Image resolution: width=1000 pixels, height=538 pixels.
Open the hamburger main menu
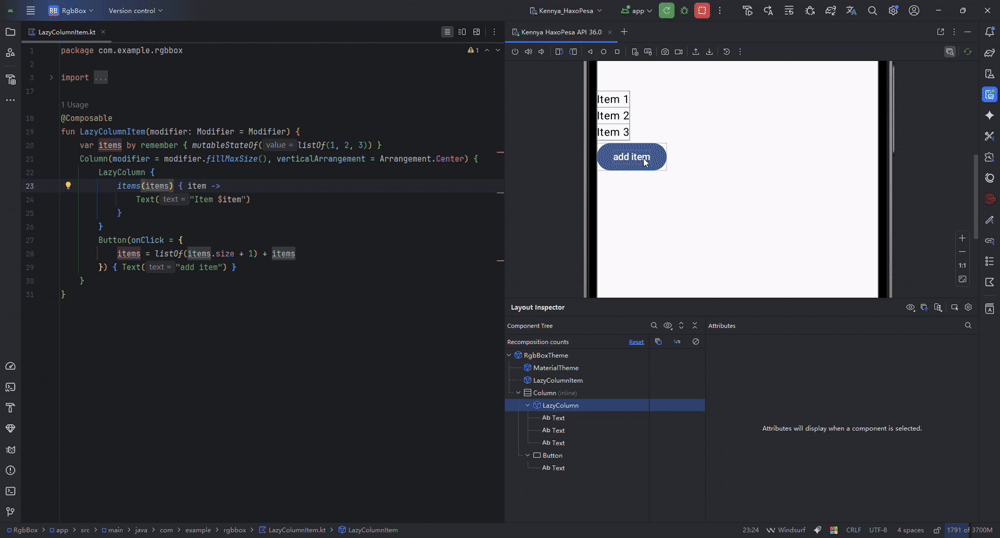click(x=31, y=11)
